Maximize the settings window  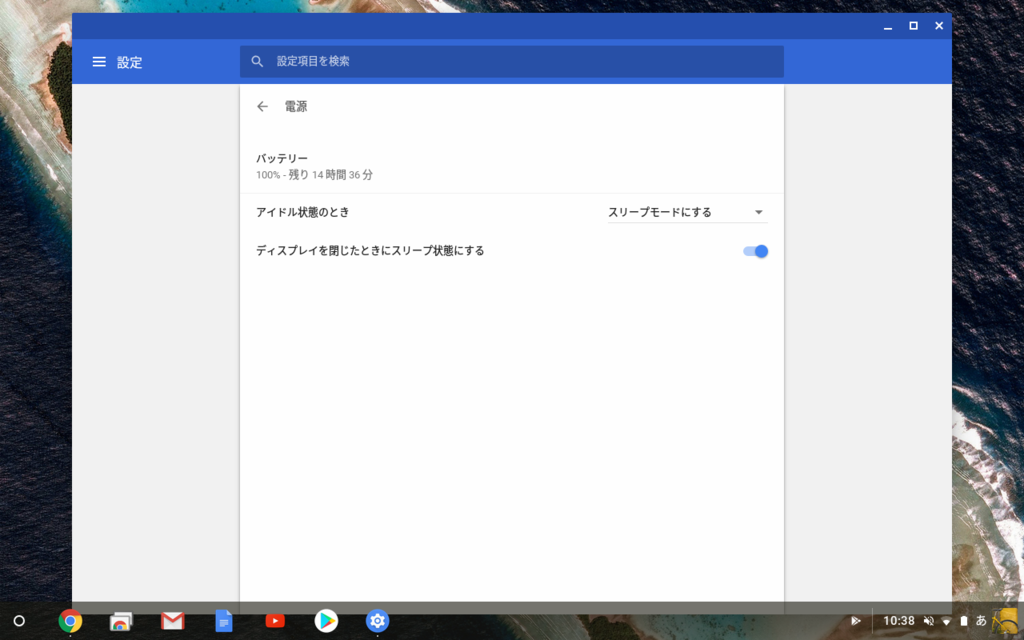point(914,26)
